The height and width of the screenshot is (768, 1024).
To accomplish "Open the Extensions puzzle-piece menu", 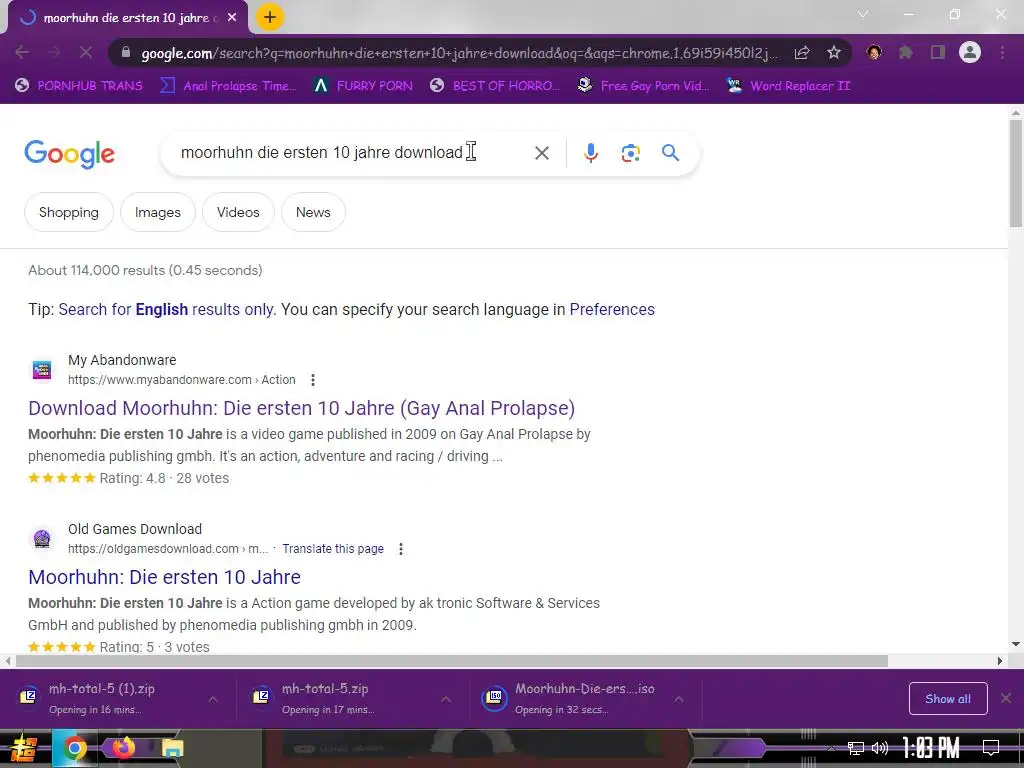I will click(906, 52).
